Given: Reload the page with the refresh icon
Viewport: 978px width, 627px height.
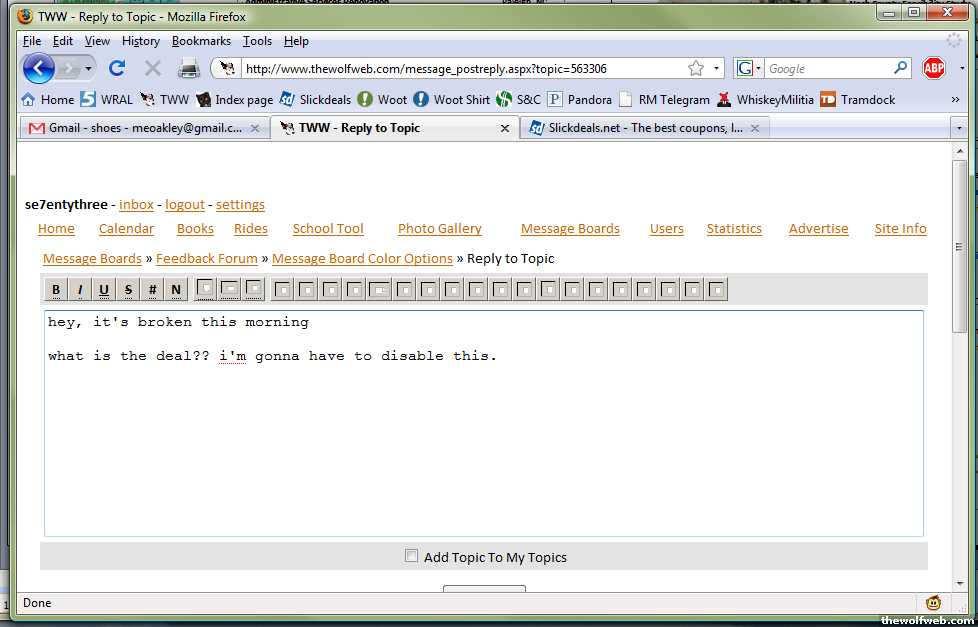Looking at the screenshot, I should coord(117,68).
